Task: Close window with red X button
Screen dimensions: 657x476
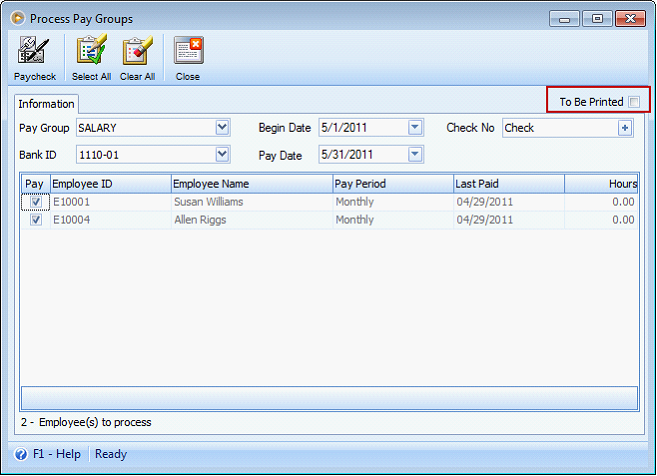Action: 630,19
